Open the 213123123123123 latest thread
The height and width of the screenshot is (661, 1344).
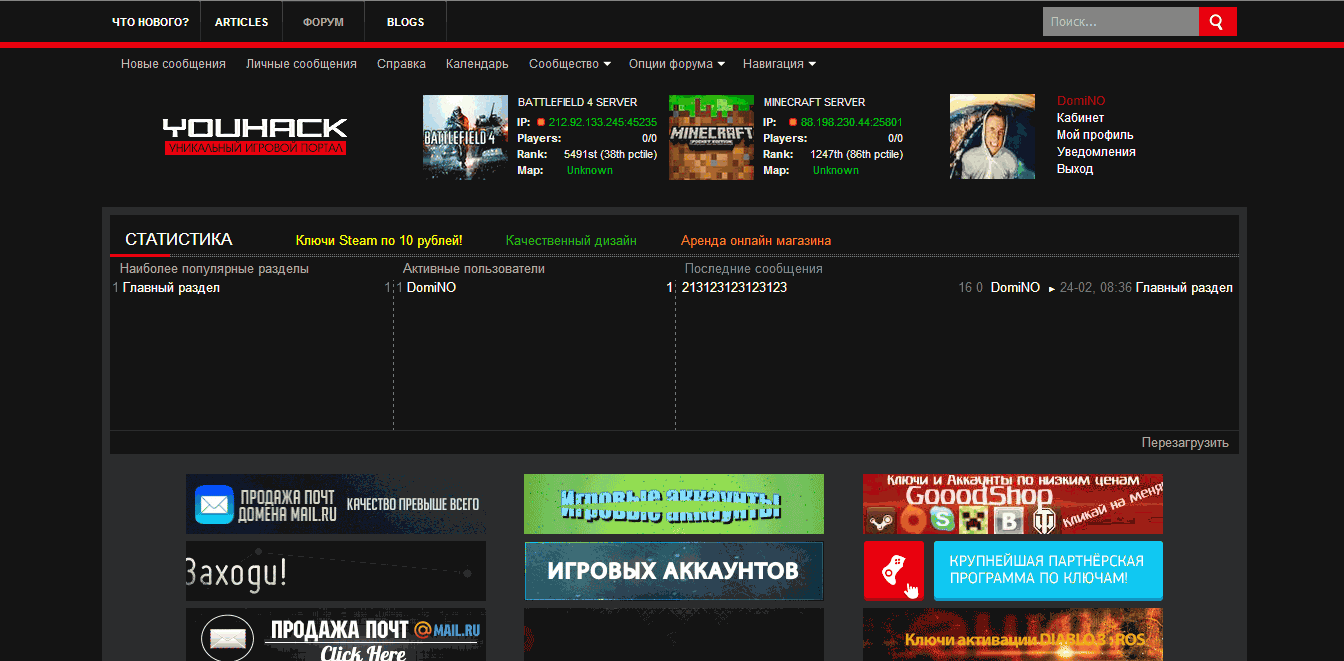[x=734, y=288]
